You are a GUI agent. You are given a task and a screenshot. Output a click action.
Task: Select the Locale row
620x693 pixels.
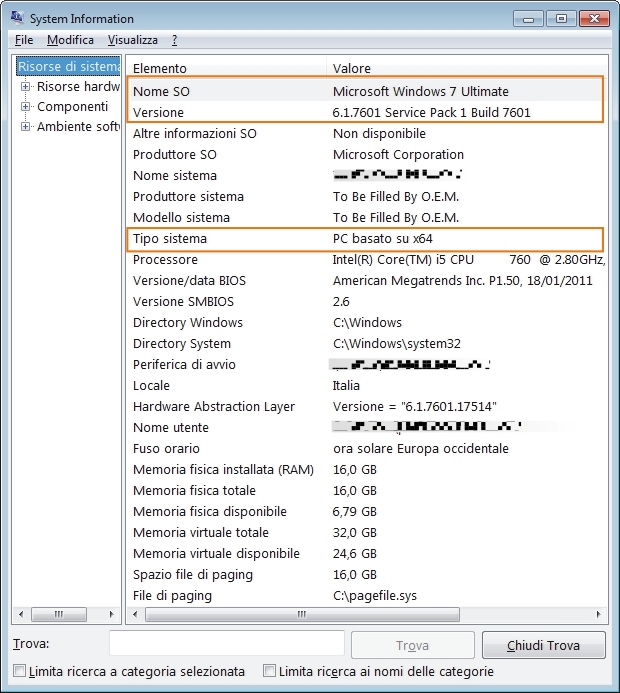coord(366,385)
